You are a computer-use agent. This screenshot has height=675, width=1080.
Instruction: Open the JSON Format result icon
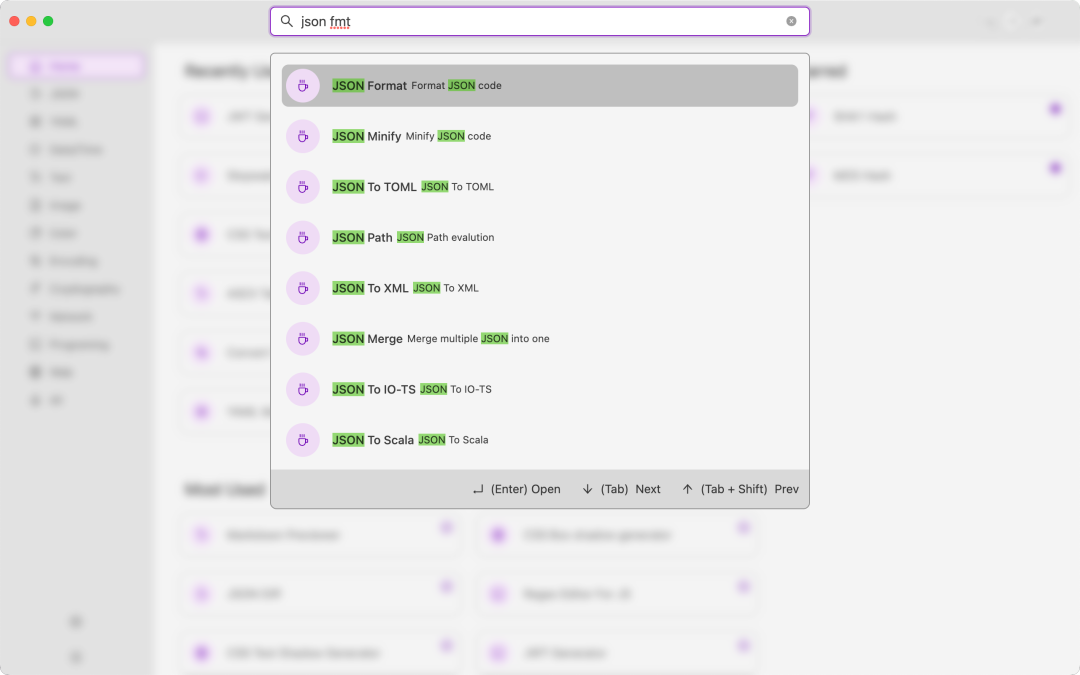click(x=302, y=86)
